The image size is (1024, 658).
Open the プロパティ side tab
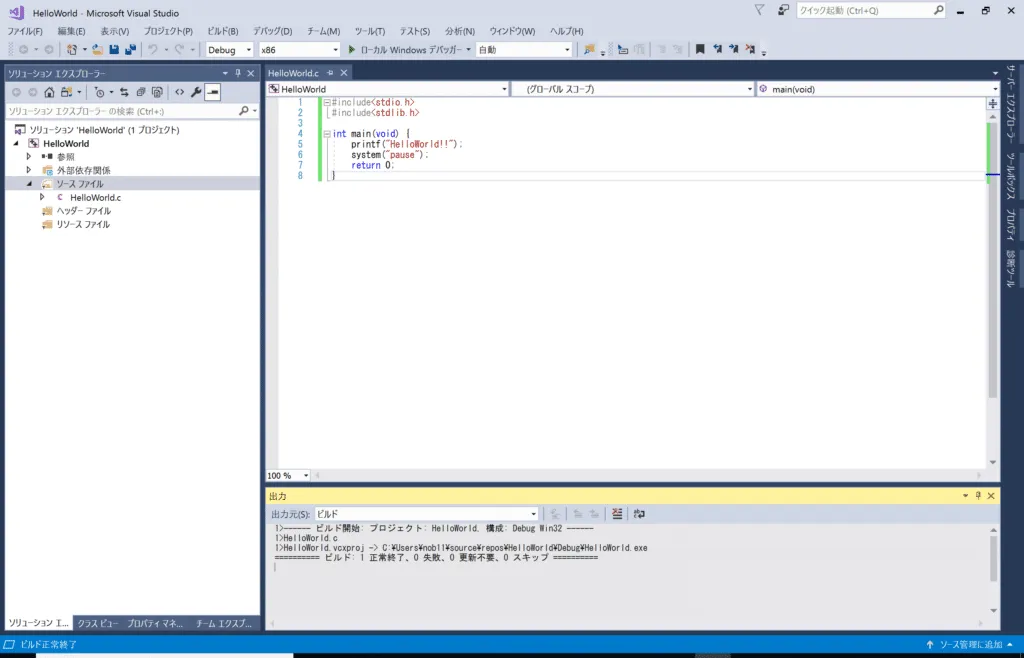click(1011, 225)
